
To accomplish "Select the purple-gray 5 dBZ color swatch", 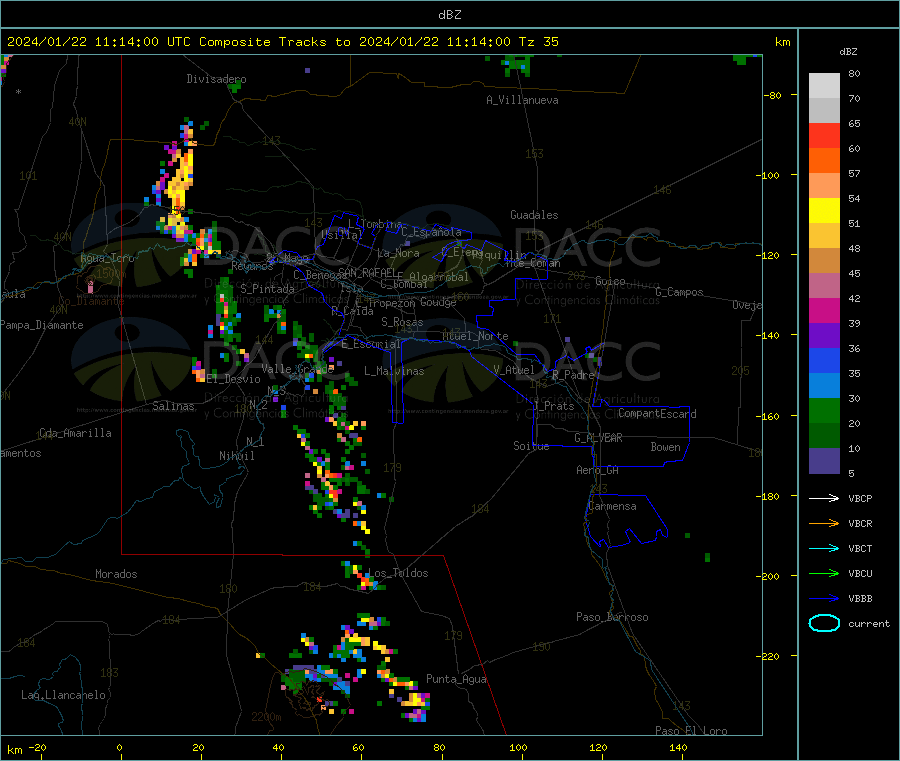I will click(824, 461).
